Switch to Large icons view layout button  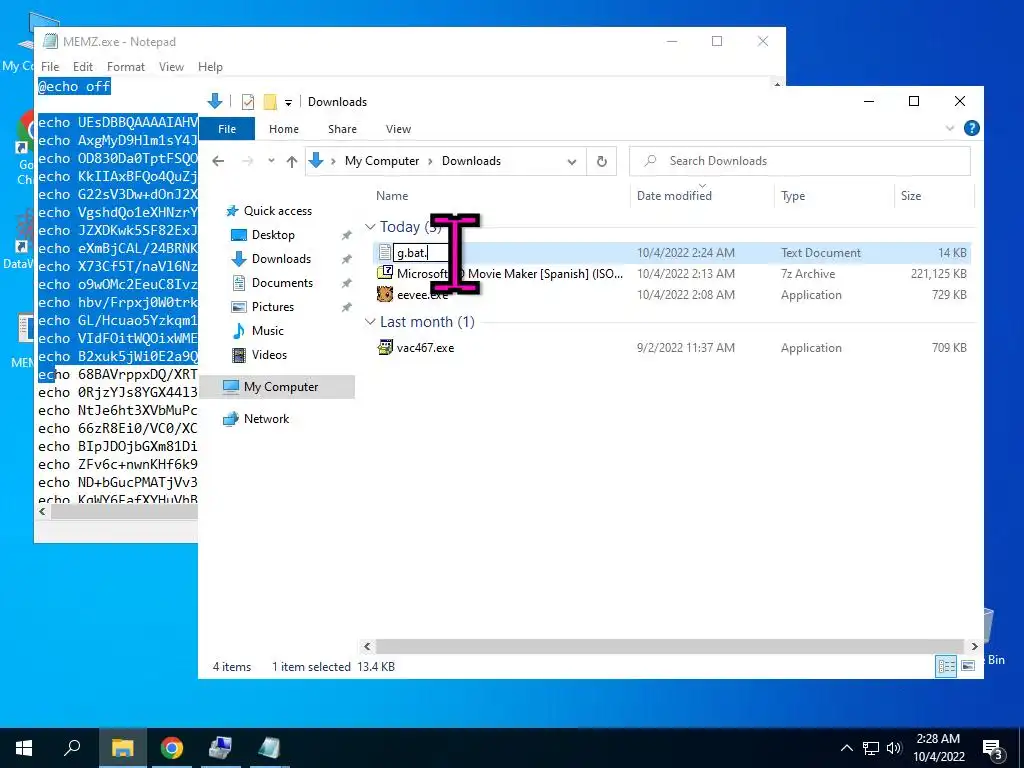pos(968,666)
